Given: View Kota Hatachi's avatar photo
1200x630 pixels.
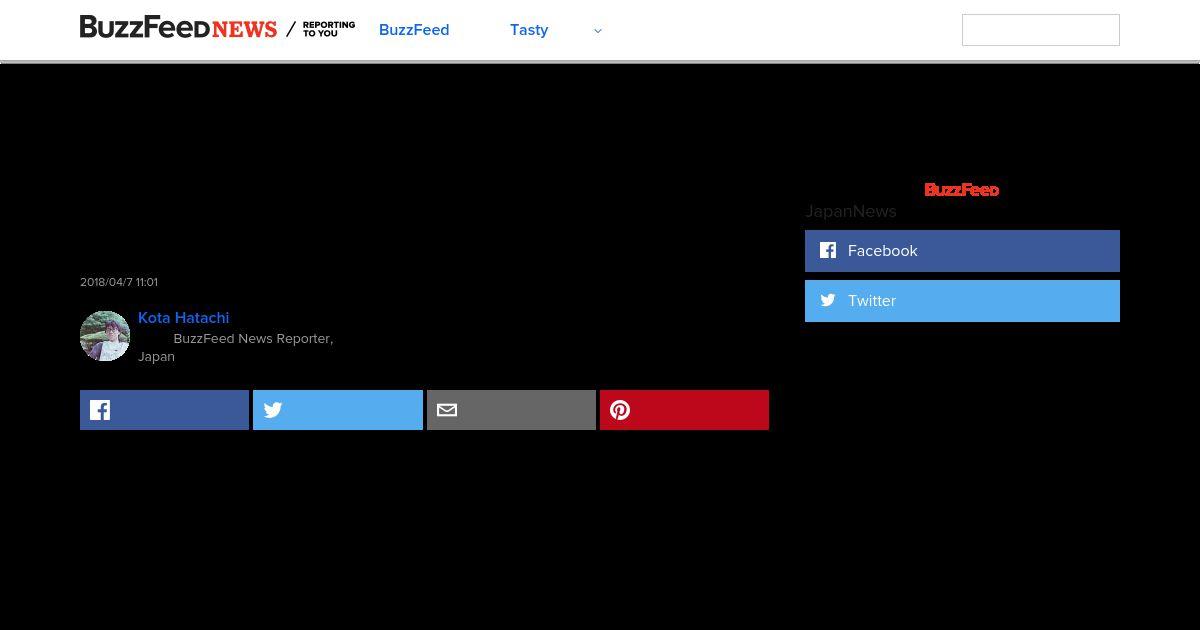Looking at the screenshot, I should coord(105,336).
